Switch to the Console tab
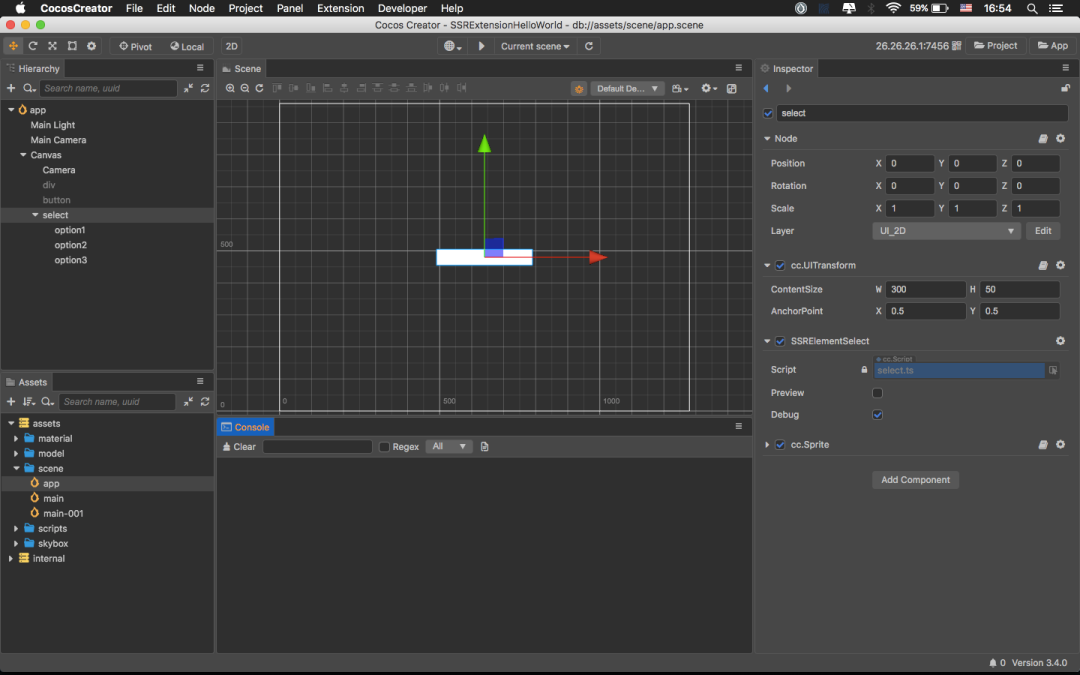 coord(246,427)
